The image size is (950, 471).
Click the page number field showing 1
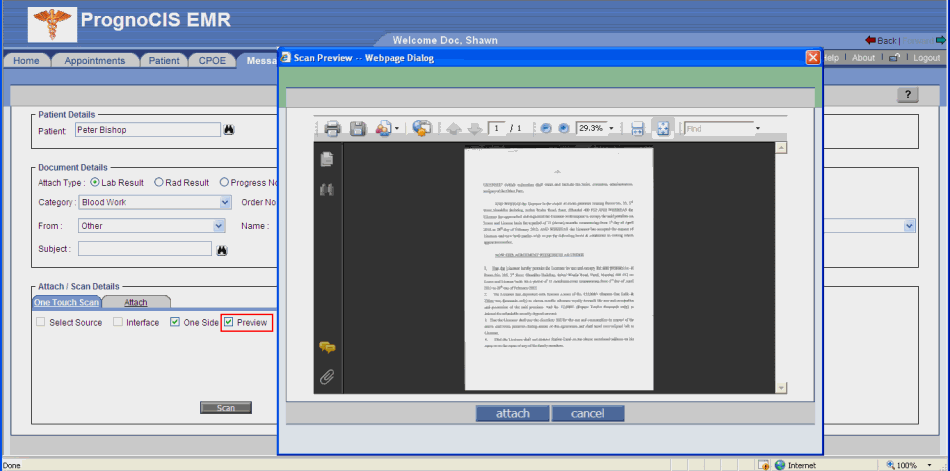(x=497, y=129)
